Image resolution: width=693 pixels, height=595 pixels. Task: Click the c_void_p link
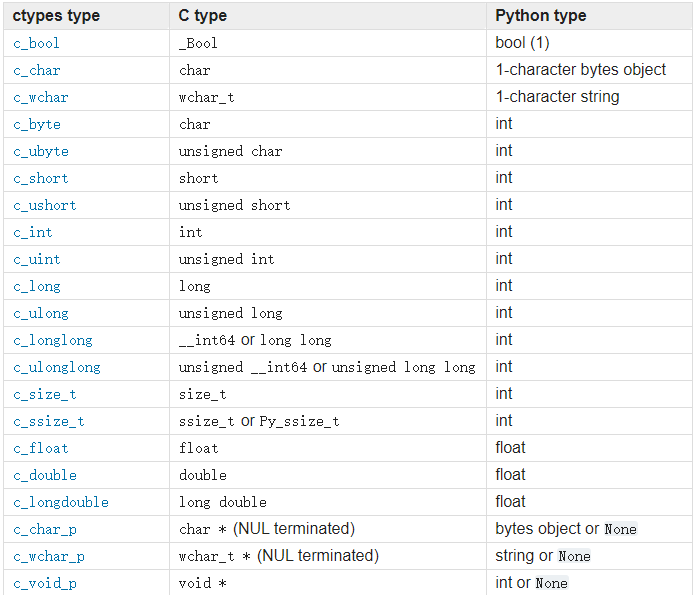(45, 584)
